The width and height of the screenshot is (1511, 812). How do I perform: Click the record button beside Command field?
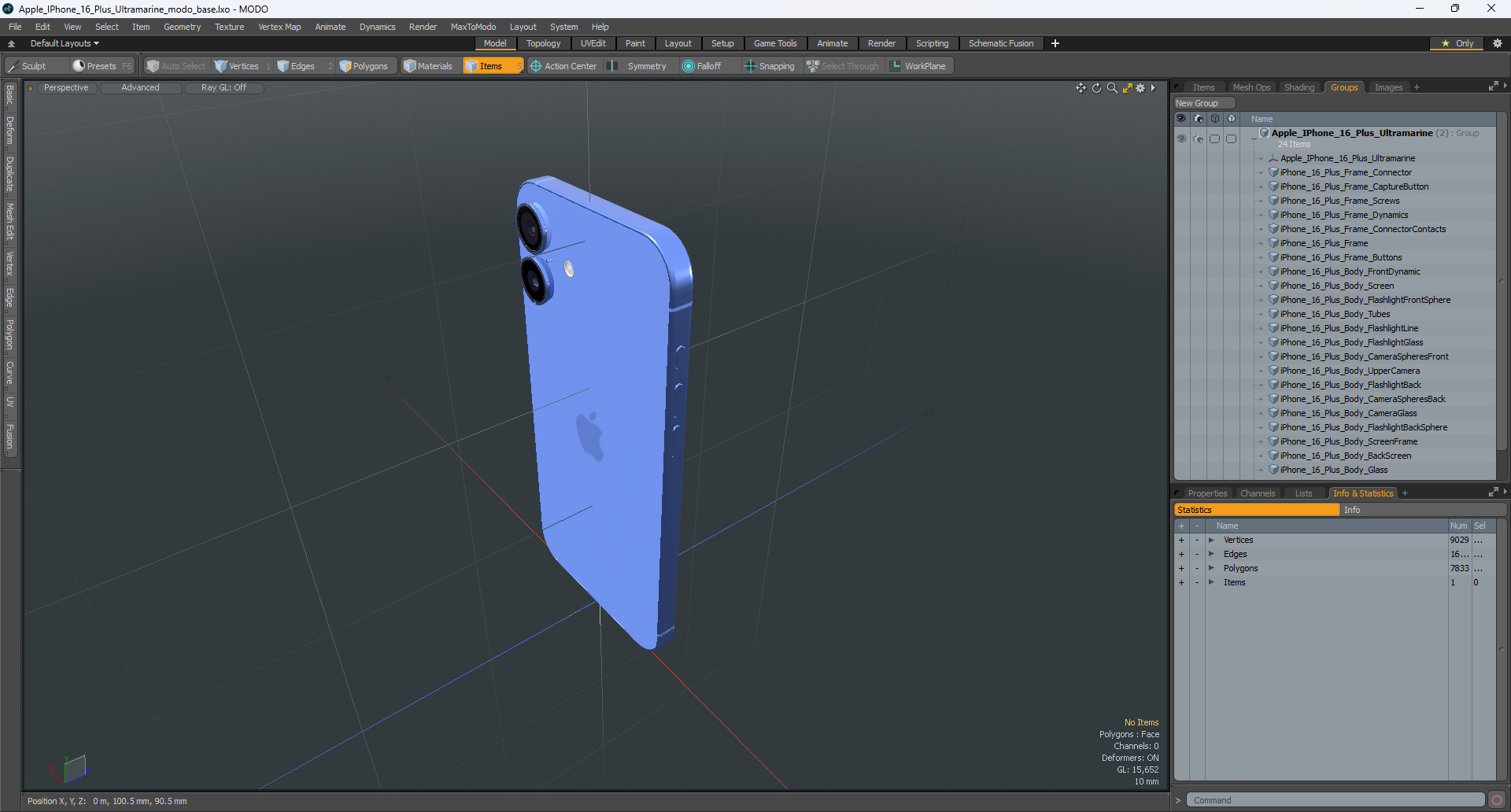coord(1496,800)
